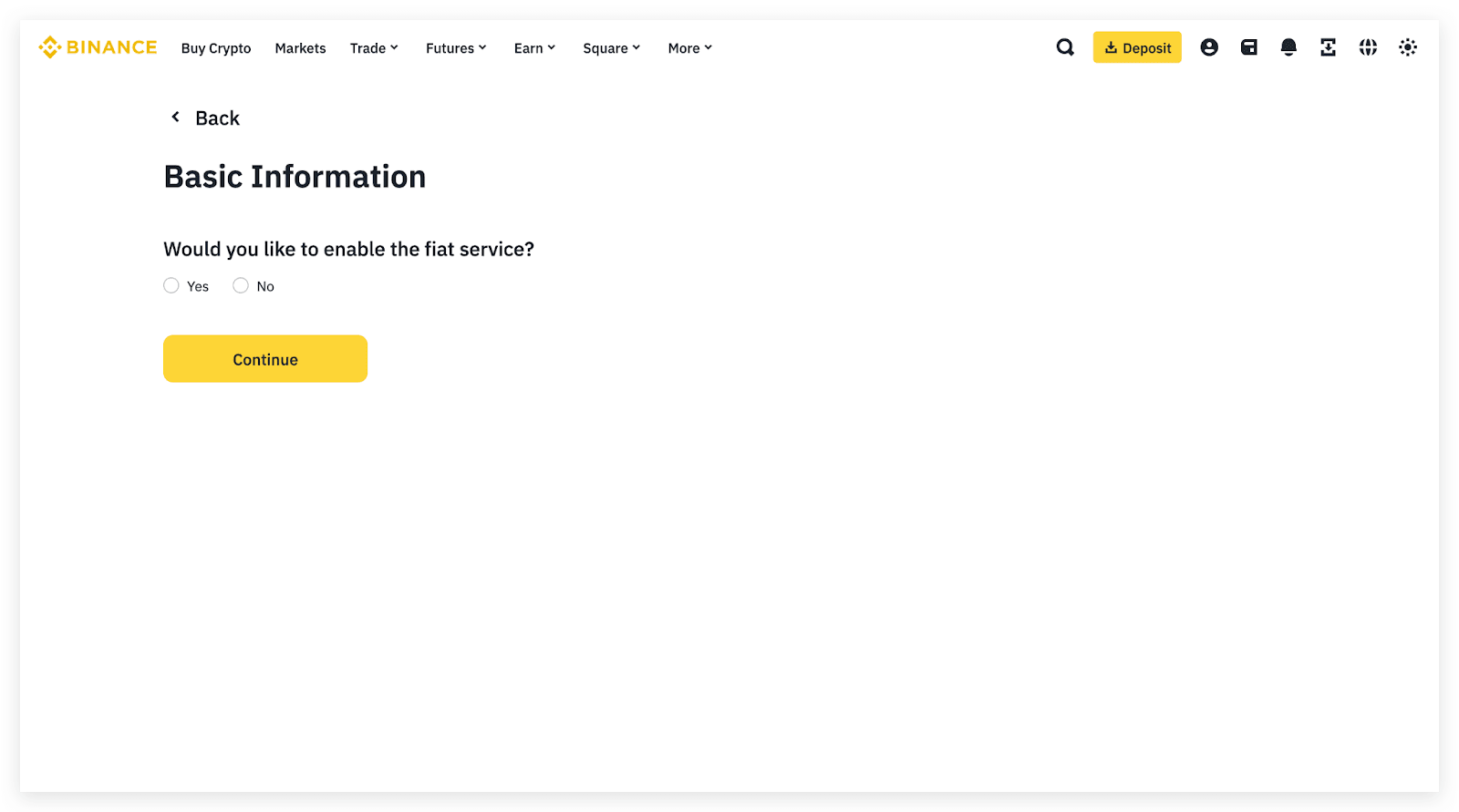
Task: Click the Deposit button
Action: click(x=1137, y=48)
